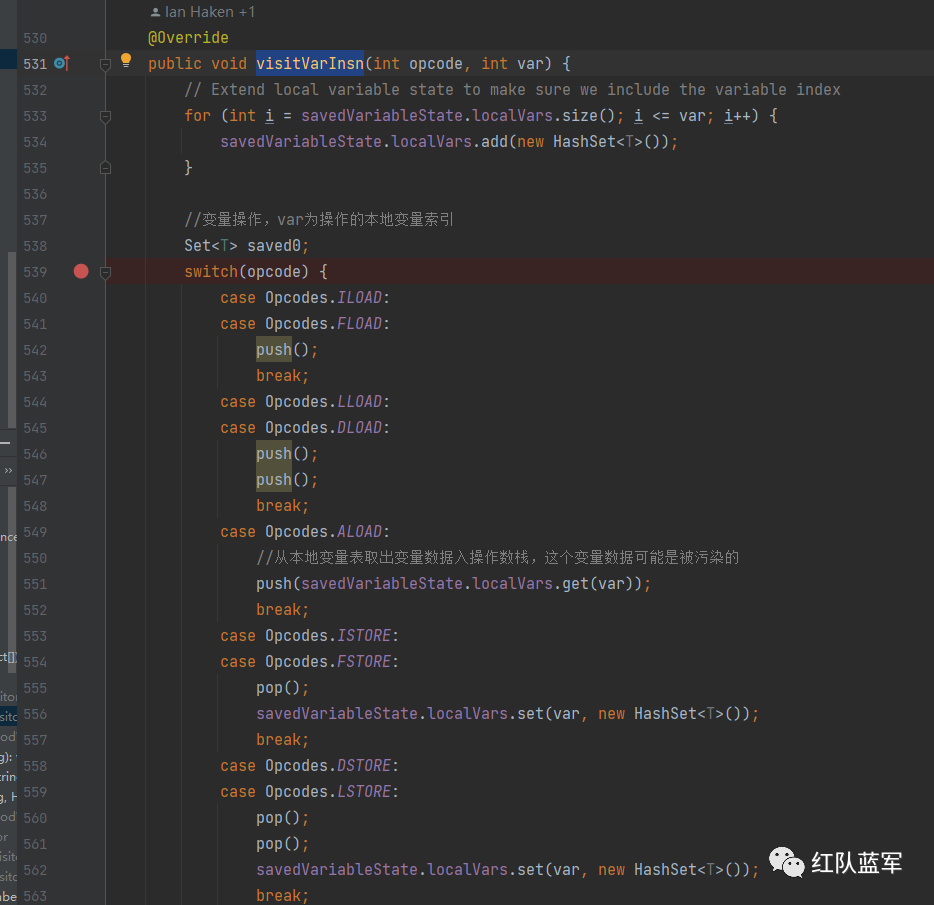This screenshot has height=905, width=934.
Task: Click 'Opcodes.ISTORE' case label
Action: tap(328, 636)
